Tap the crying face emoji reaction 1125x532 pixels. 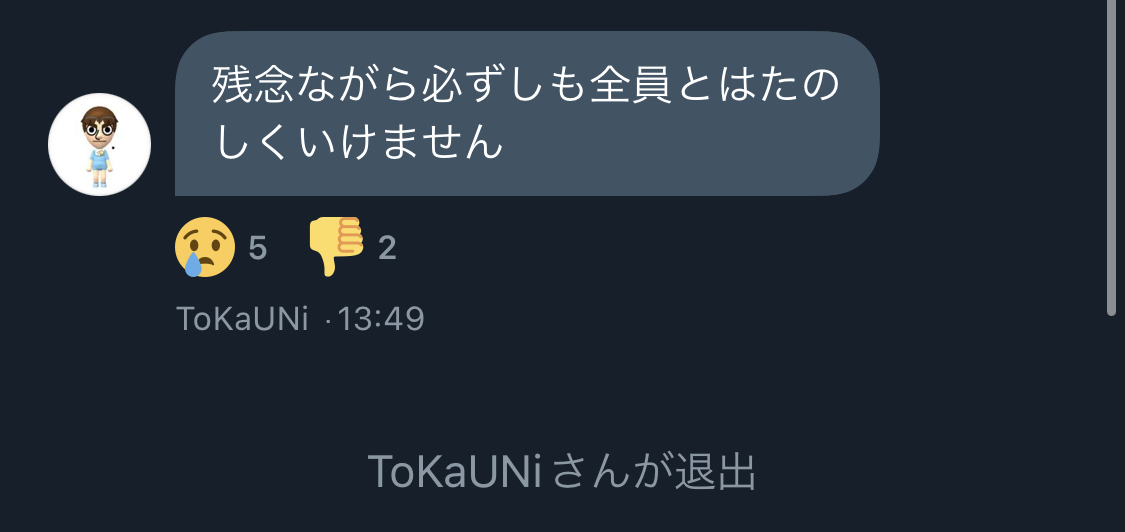coord(204,247)
